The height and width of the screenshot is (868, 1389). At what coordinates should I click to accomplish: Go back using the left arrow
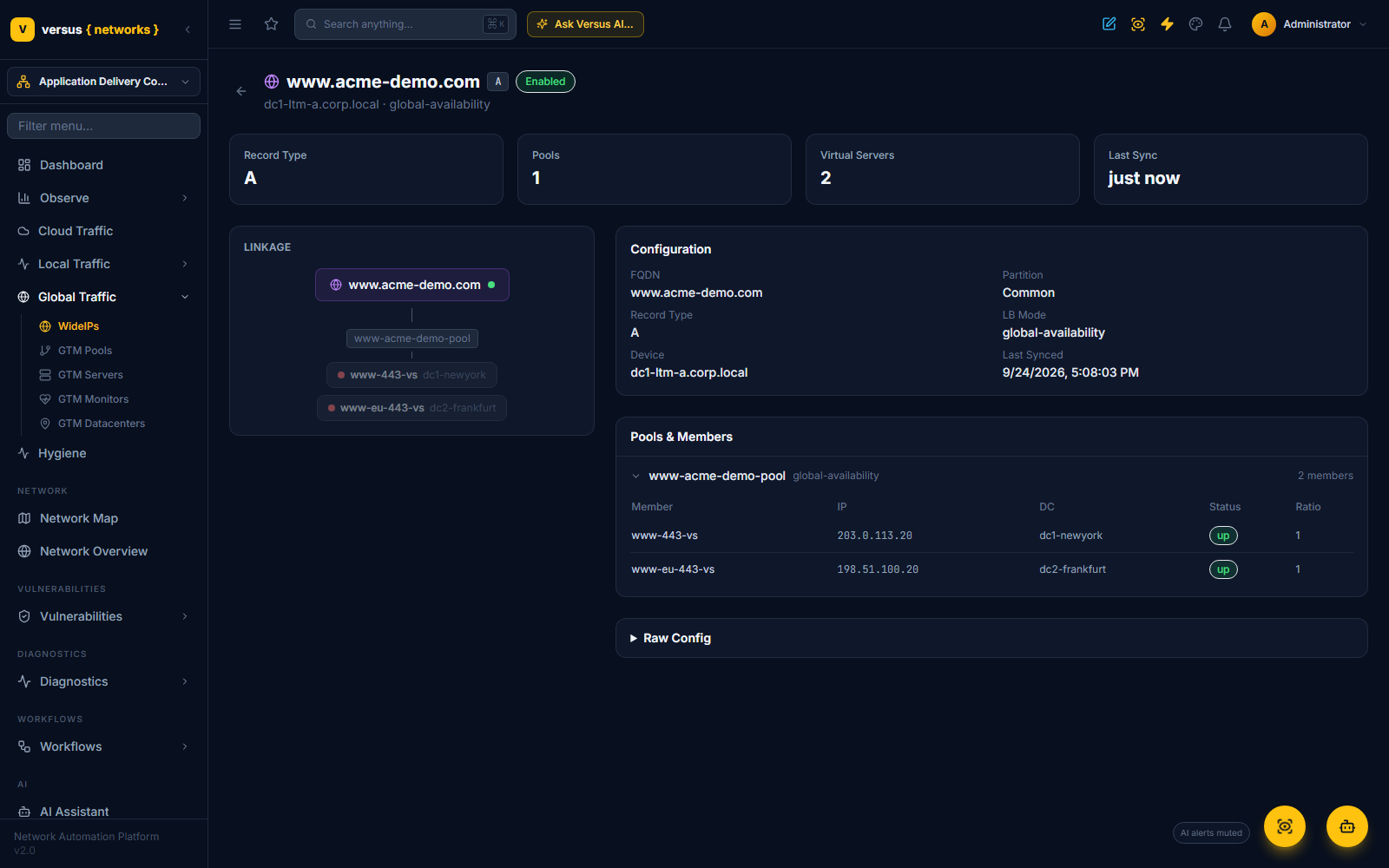pos(241,91)
